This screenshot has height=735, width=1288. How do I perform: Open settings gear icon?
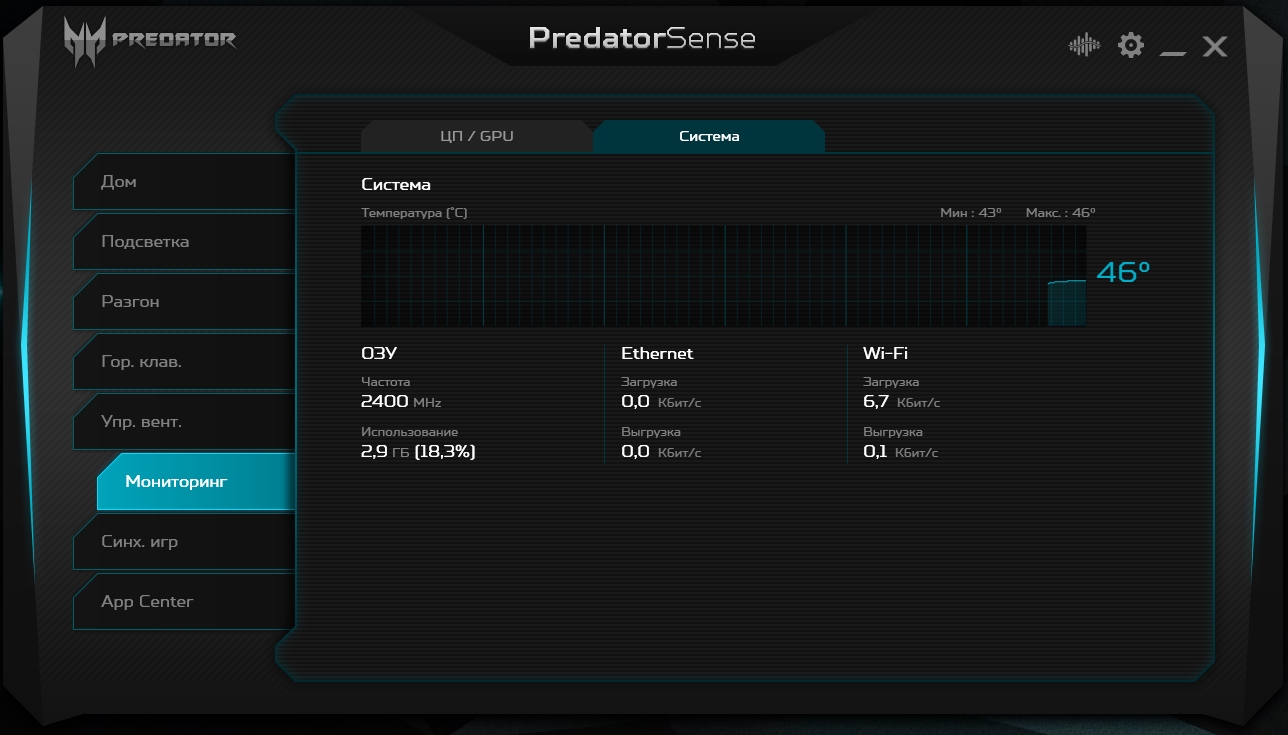tap(1131, 45)
